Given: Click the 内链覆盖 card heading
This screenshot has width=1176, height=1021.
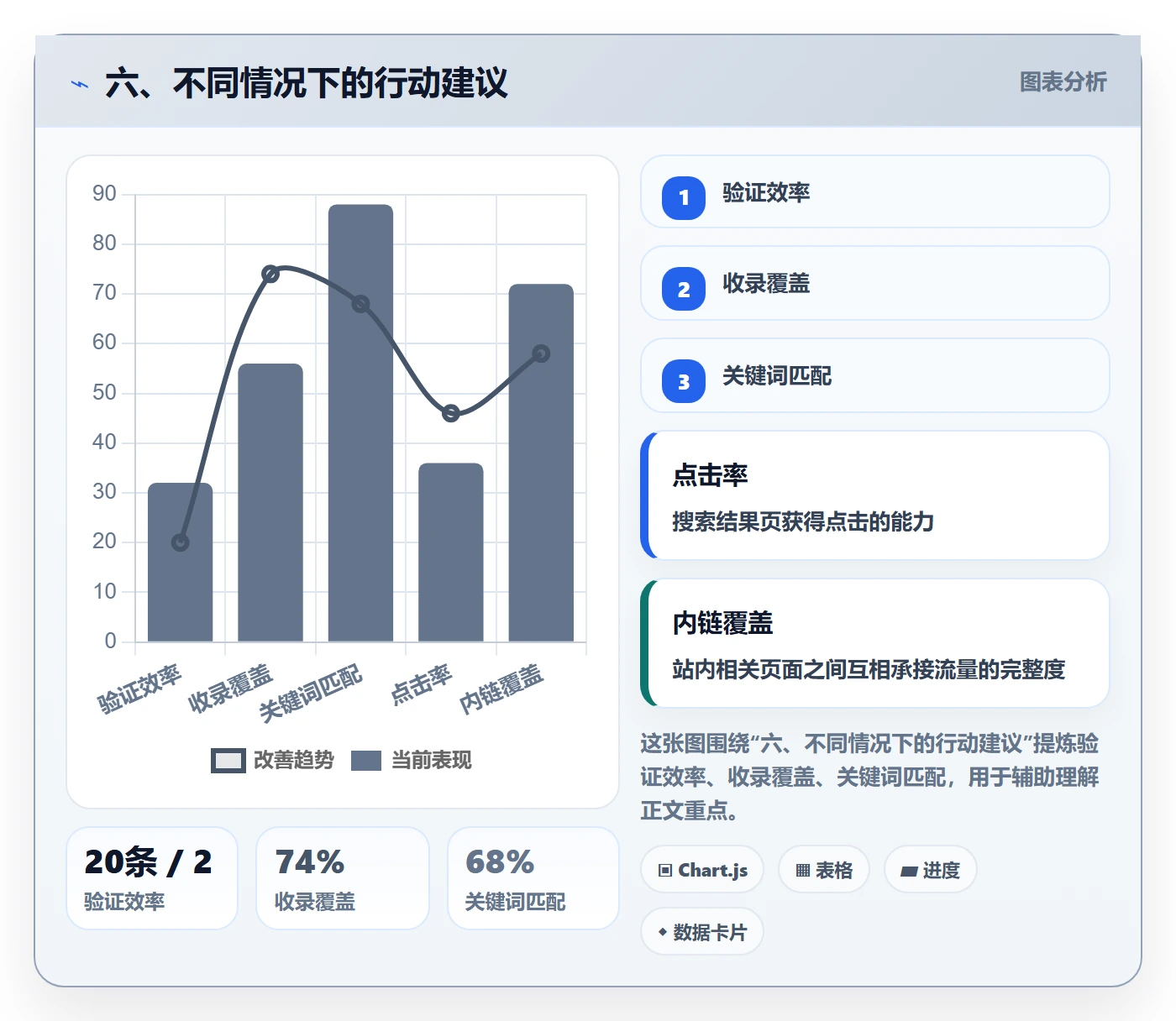Looking at the screenshot, I should point(722,623).
